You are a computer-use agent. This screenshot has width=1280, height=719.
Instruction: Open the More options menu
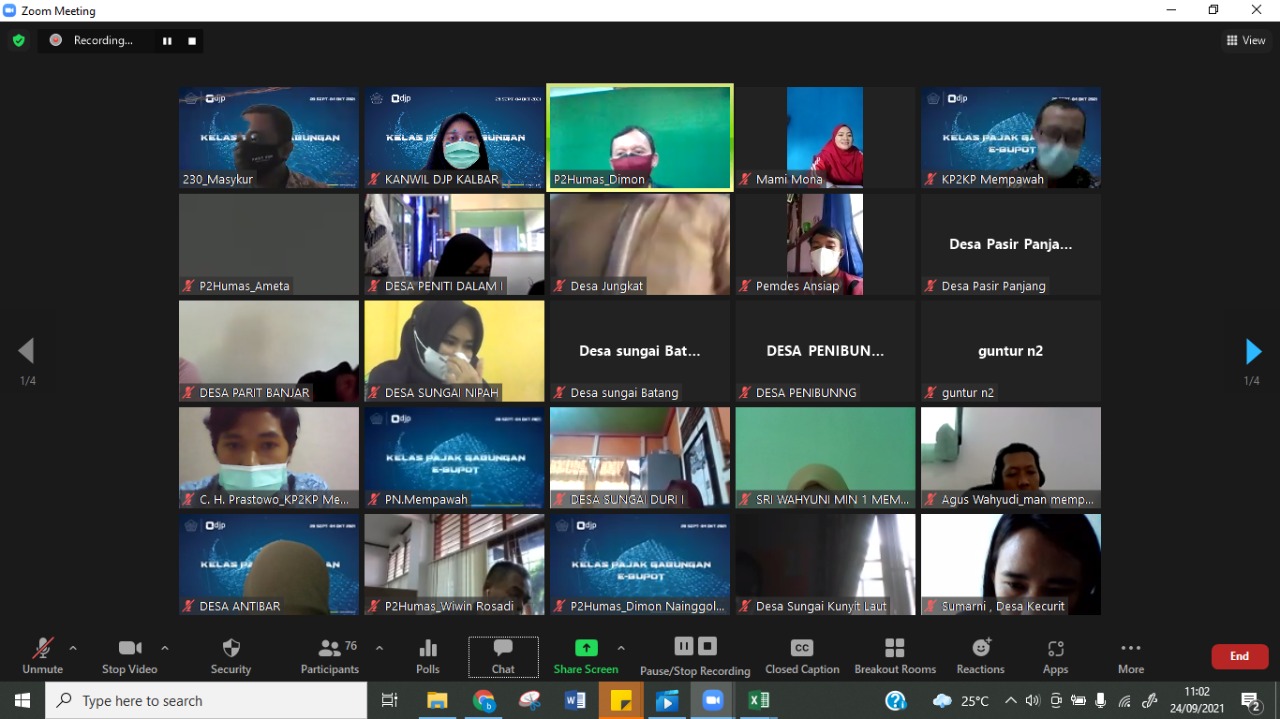(1131, 655)
